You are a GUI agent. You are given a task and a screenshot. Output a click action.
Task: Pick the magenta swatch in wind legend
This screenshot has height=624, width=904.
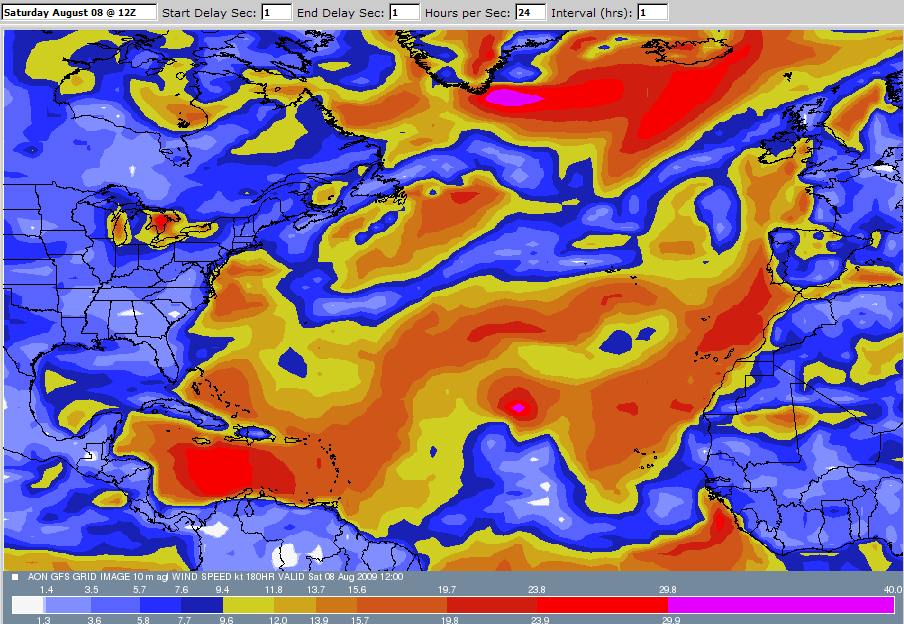pos(780,605)
